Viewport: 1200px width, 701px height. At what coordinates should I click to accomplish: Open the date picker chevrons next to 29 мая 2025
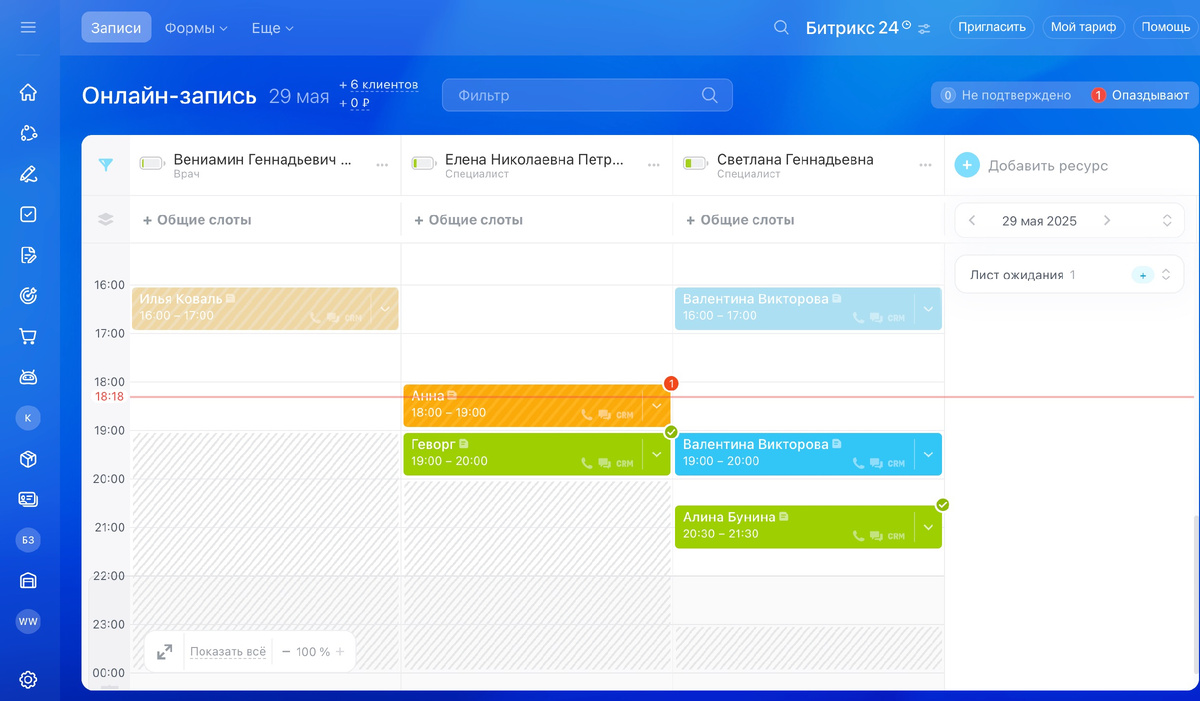tap(1168, 220)
